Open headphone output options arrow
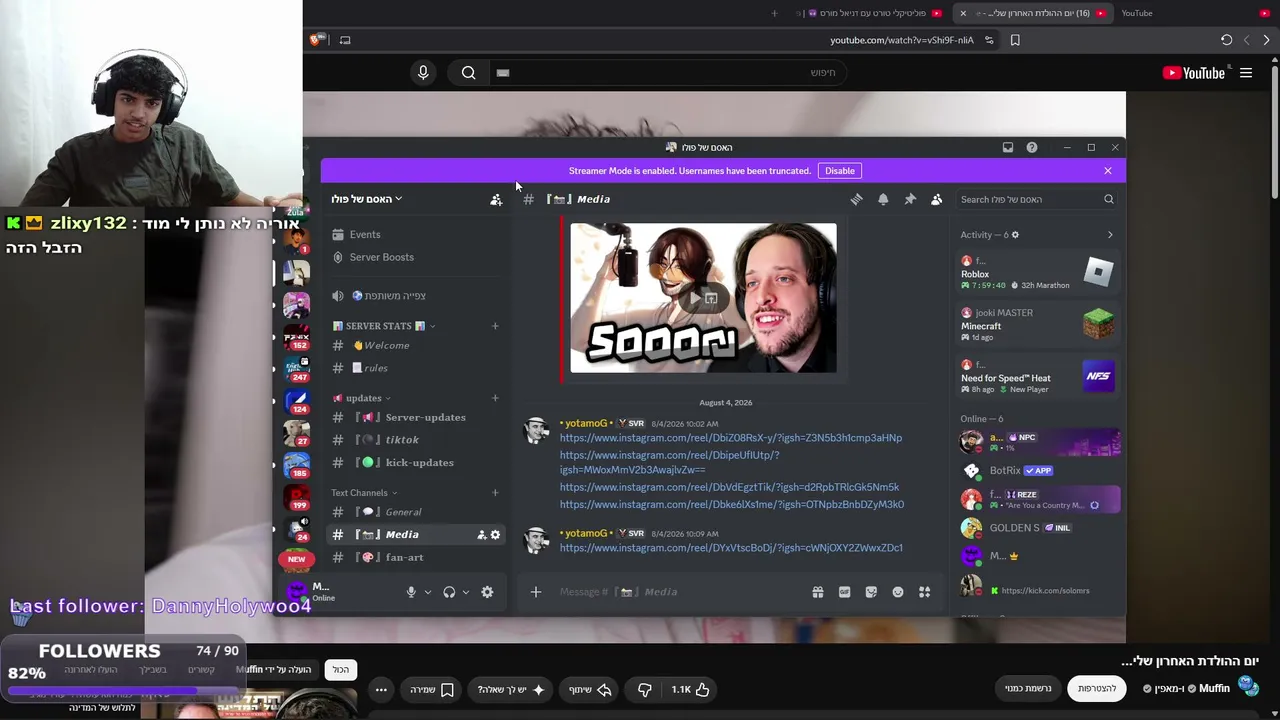1280x720 pixels. click(x=465, y=592)
